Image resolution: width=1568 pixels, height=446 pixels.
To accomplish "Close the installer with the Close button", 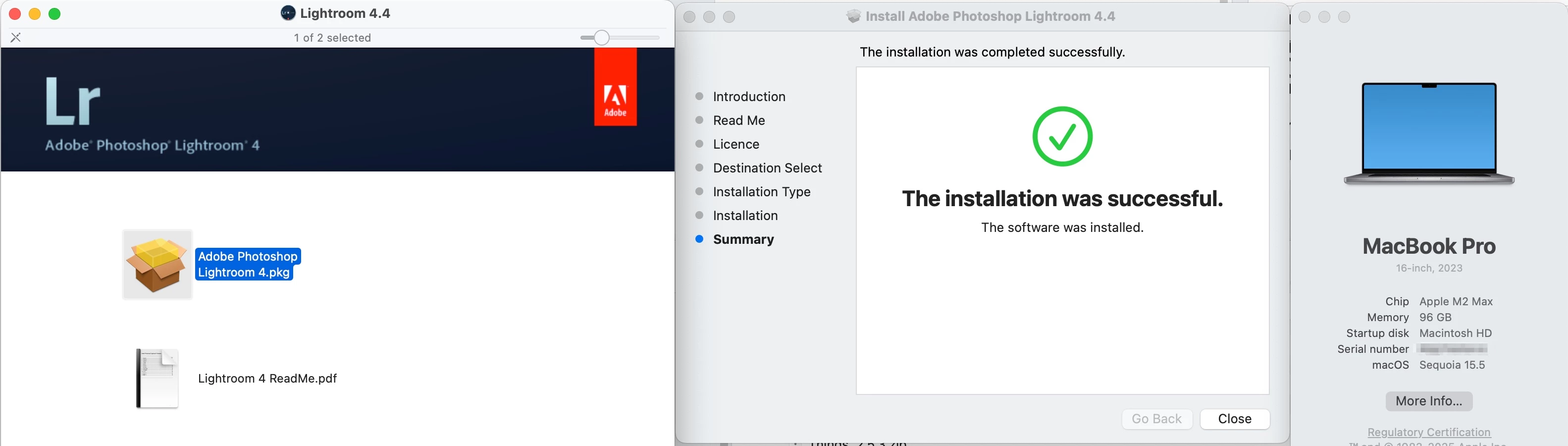I will (1234, 419).
